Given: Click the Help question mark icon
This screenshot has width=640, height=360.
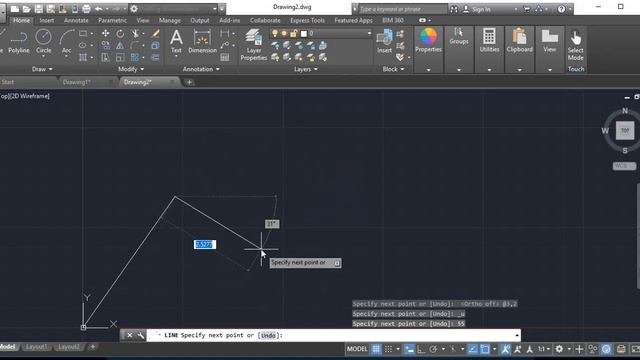Looking at the screenshot, I should click(x=562, y=9).
